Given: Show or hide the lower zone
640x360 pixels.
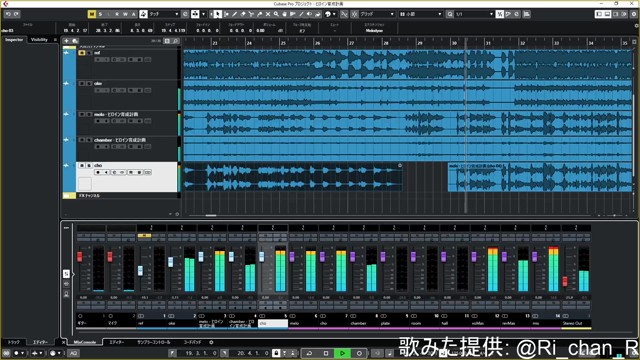Looking at the screenshot, I should tap(607, 14).
